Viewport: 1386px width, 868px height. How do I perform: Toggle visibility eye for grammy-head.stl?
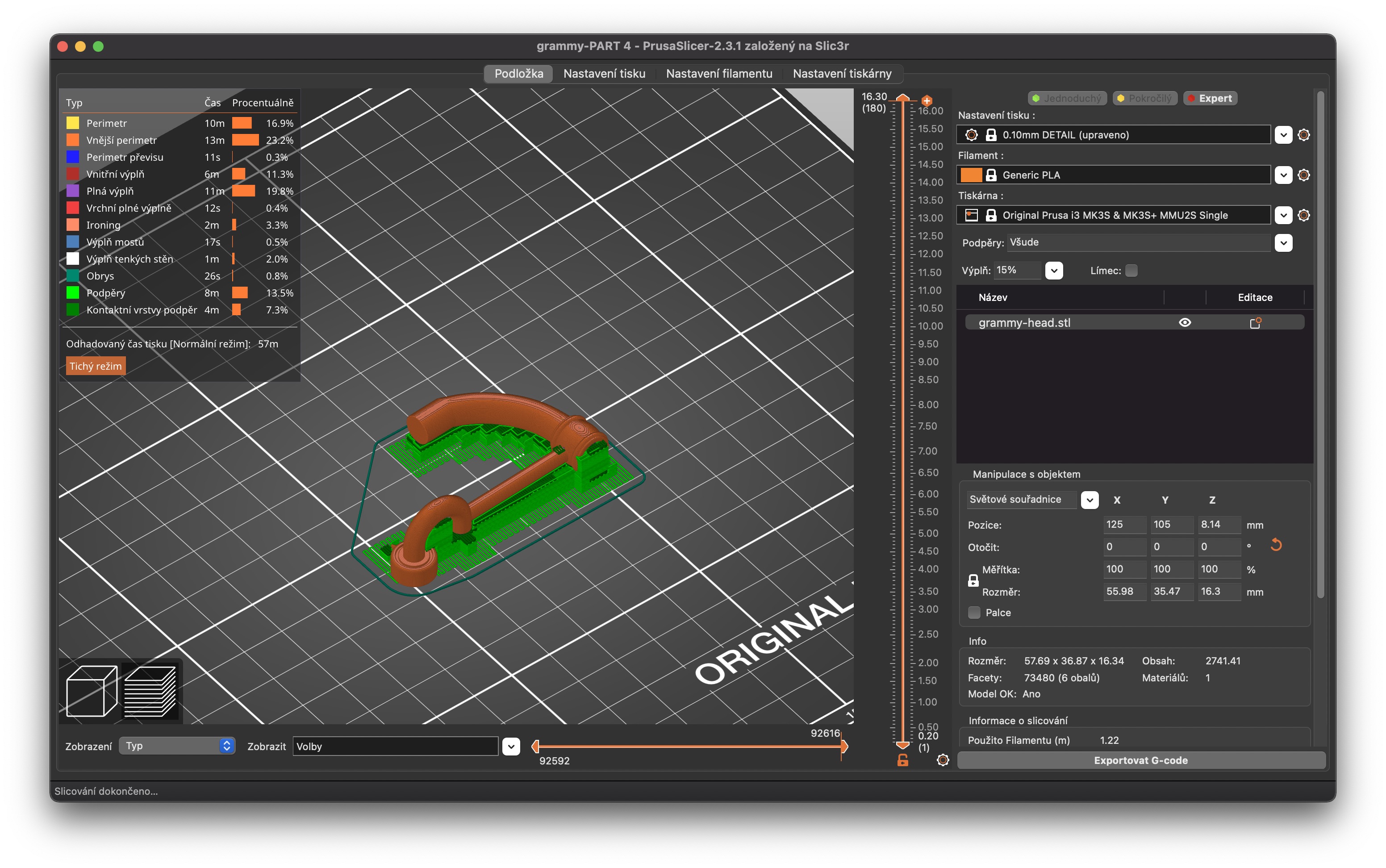click(x=1185, y=323)
